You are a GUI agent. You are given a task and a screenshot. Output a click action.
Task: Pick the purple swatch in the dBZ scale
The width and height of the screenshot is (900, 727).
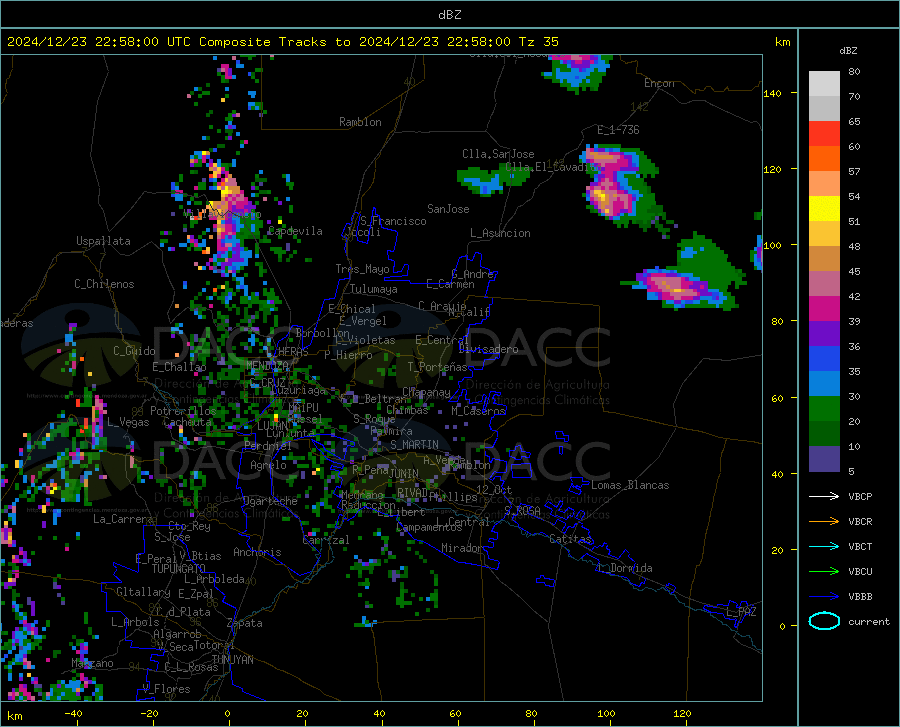pyautogui.click(x=824, y=334)
